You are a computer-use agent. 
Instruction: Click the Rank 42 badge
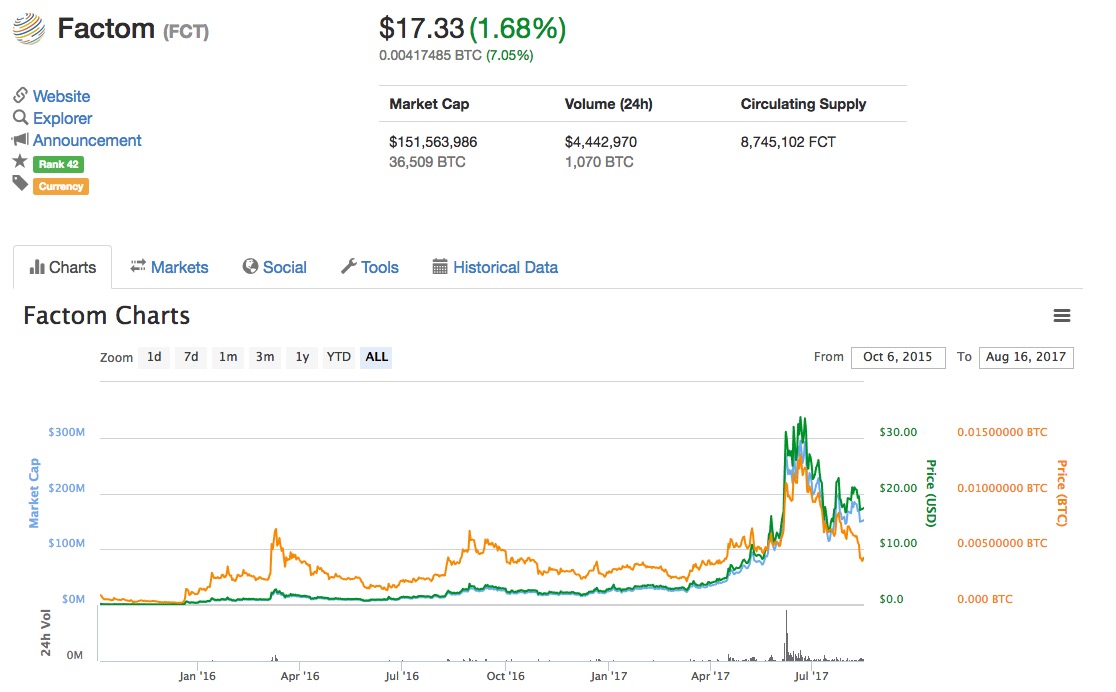pyautogui.click(x=58, y=164)
